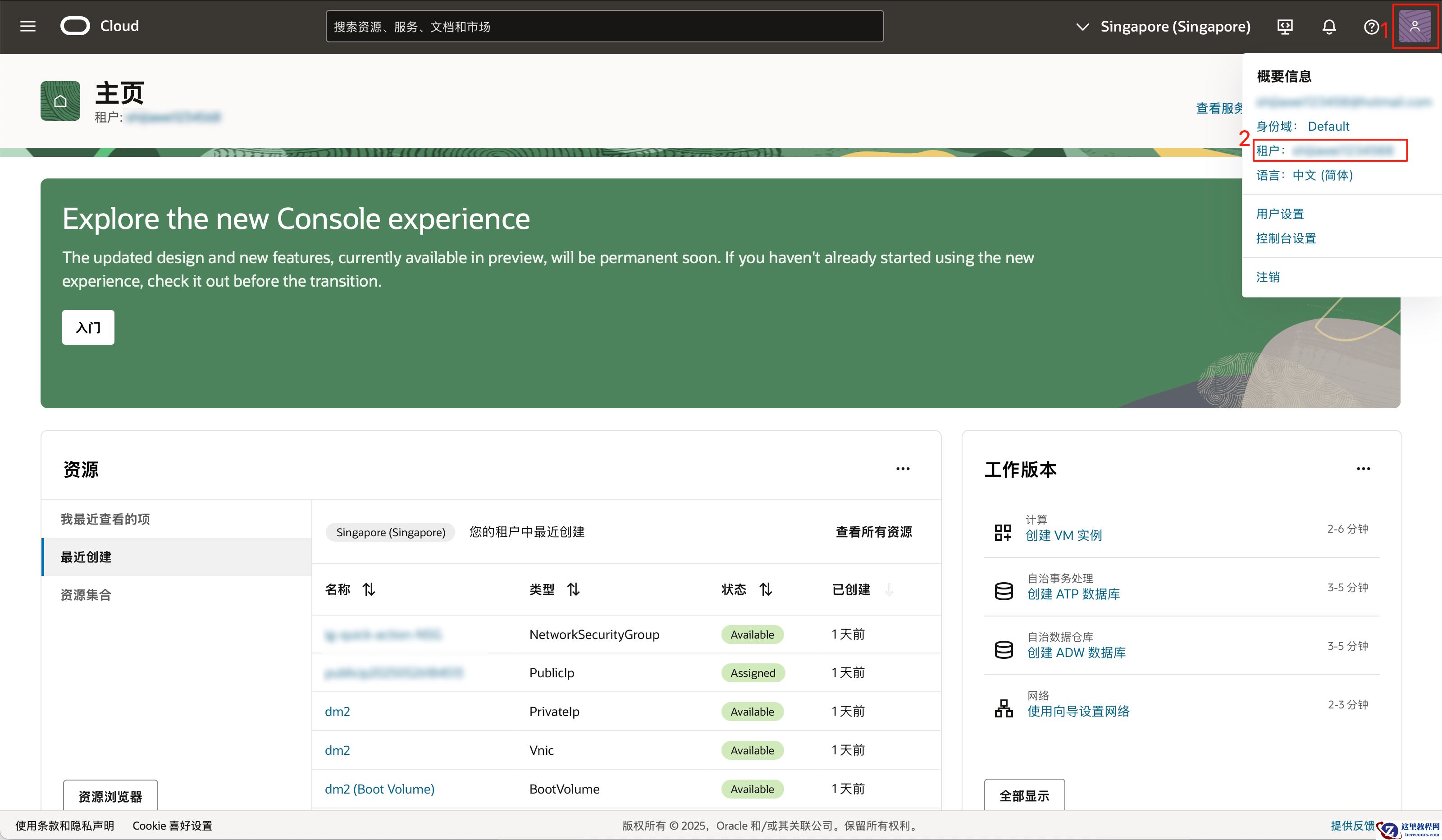Viewport: 1442px width, 840px height.
Task: Click the 资源浏览器 button
Action: click(110, 796)
